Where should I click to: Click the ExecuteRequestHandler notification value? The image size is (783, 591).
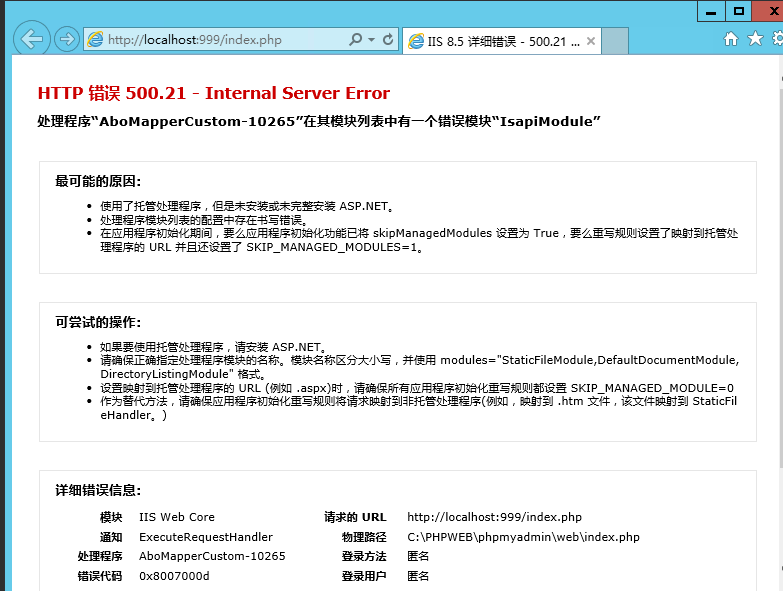pos(206,537)
